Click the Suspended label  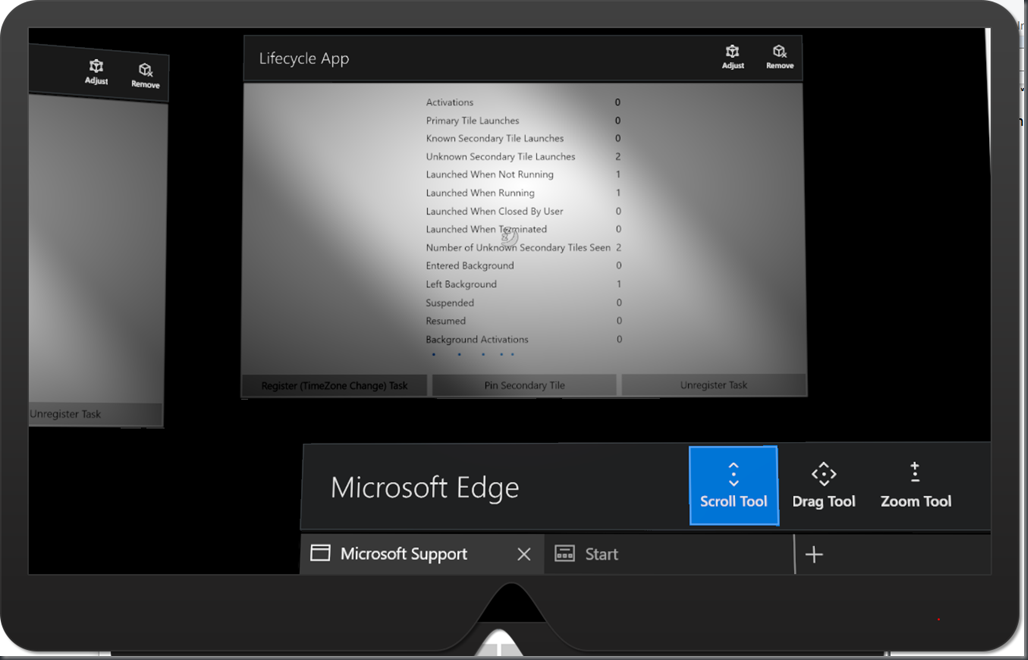(450, 303)
